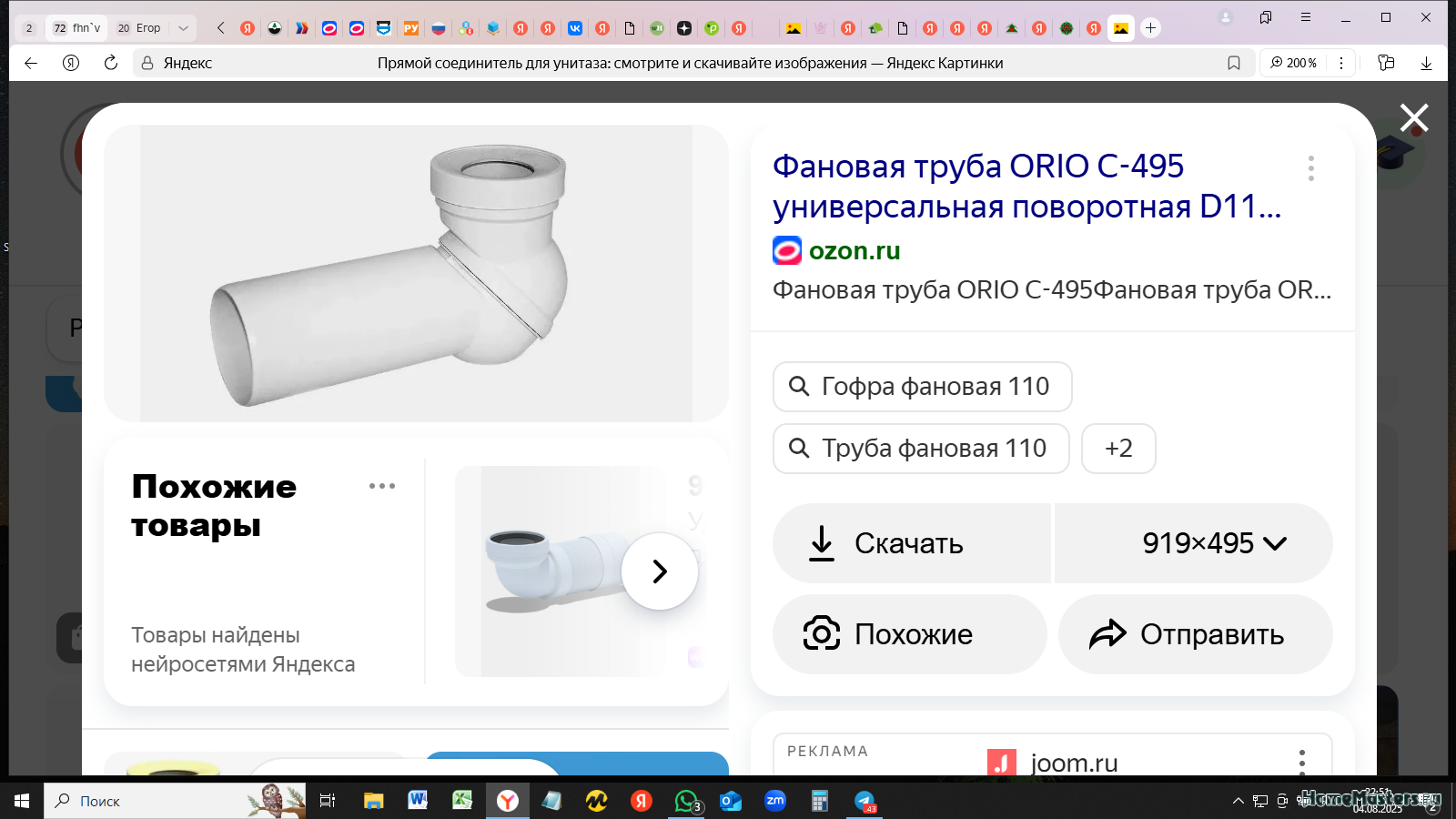Open the Word icon in taskbar
Screen dimensions: 1456x819
point(418,801)
